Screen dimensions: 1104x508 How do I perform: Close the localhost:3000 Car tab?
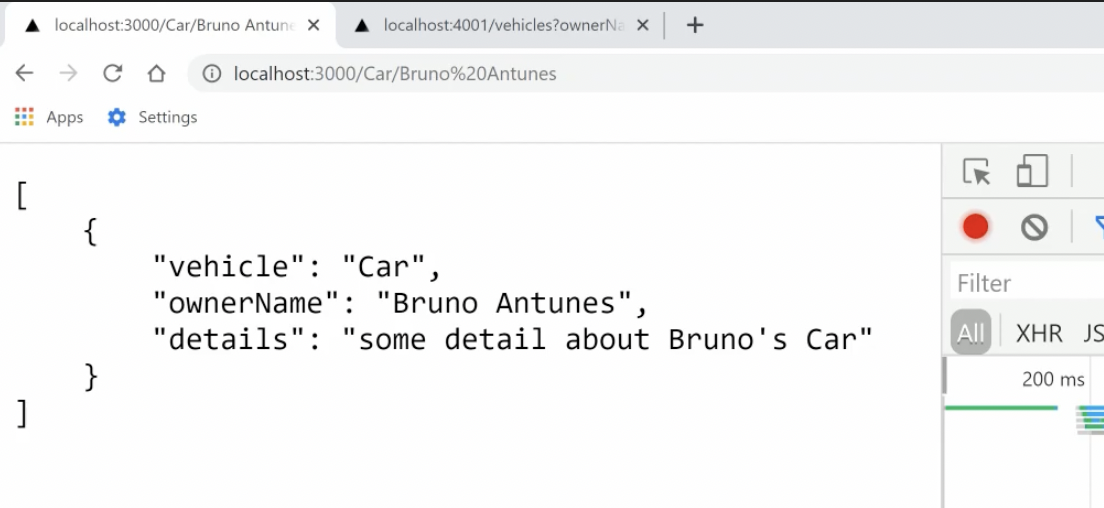pyautogui.click(x=314, y=25)
